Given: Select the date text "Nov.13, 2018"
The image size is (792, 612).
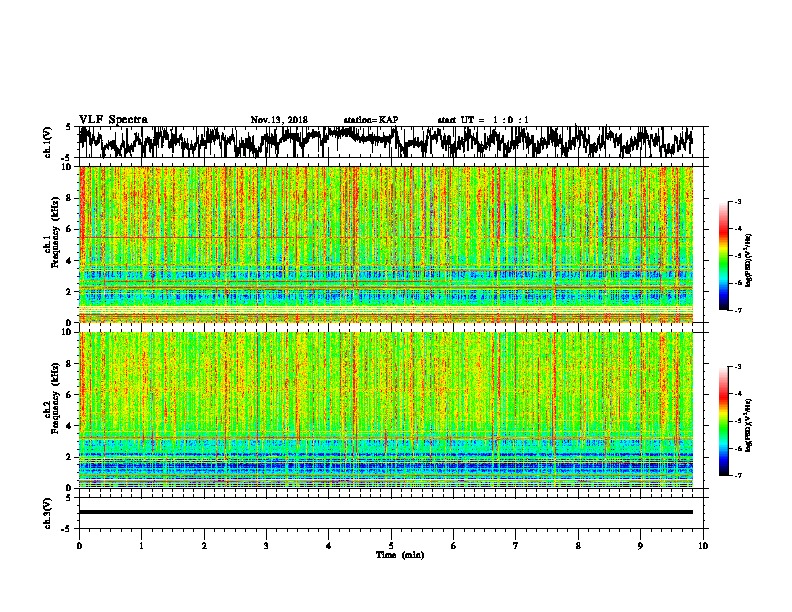Looking at the screenshot, I should tap(279, 120).
